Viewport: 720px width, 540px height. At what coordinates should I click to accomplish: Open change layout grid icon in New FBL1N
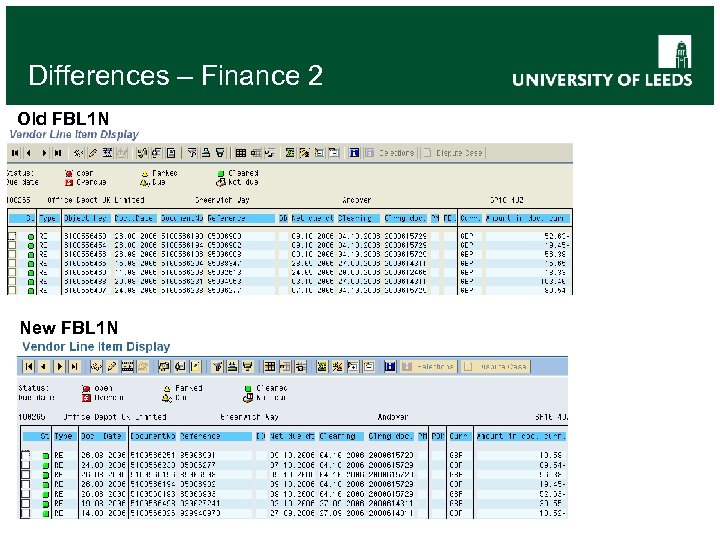click(x=270, y=366)
